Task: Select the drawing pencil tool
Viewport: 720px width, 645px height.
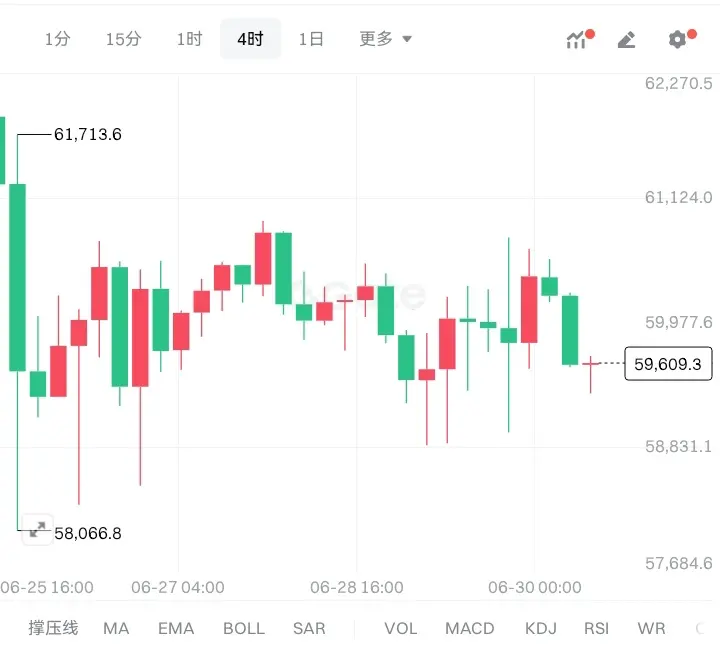Action: coord(627,39)
